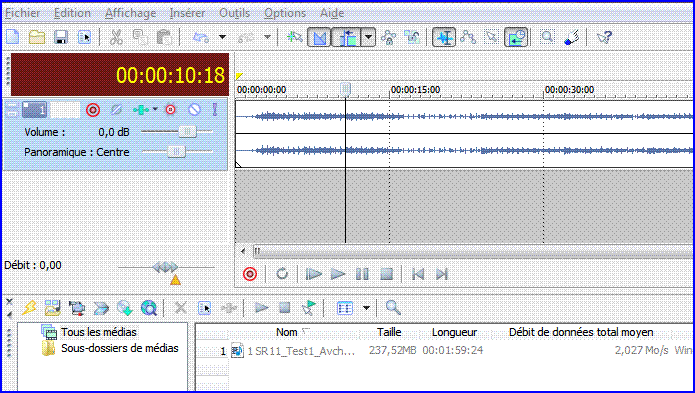Click the Volume slider handle on track 1
The image size is (695, 393).
click(187, 132)
